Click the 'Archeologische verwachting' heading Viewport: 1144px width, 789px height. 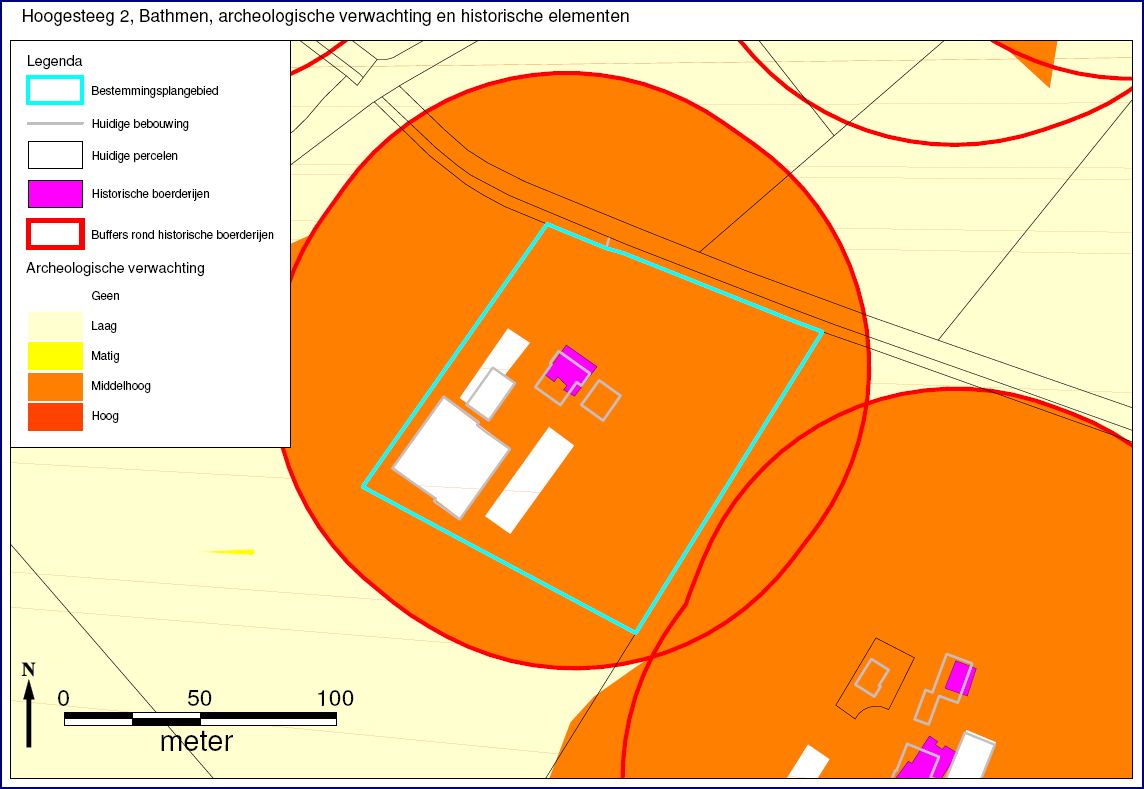point(115,268)
